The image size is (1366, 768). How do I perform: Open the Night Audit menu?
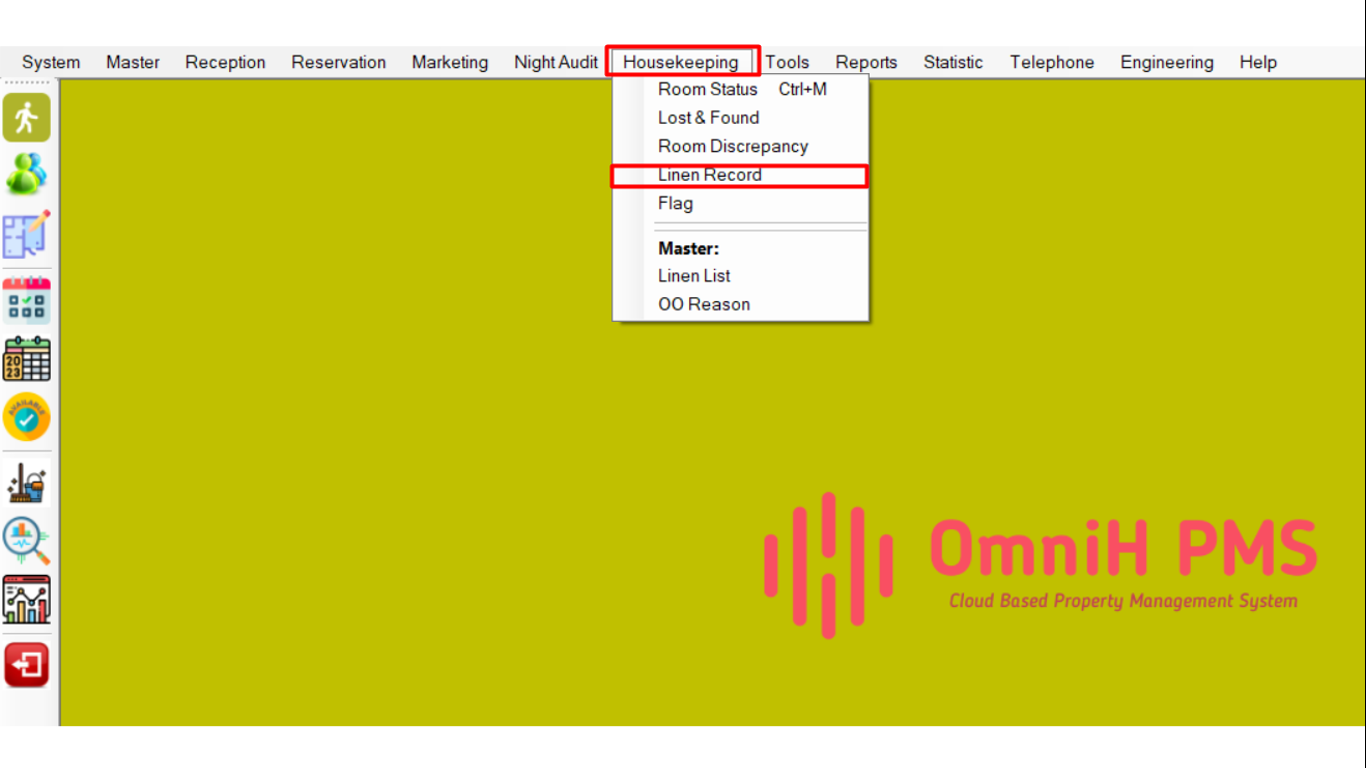click(556, 62)
